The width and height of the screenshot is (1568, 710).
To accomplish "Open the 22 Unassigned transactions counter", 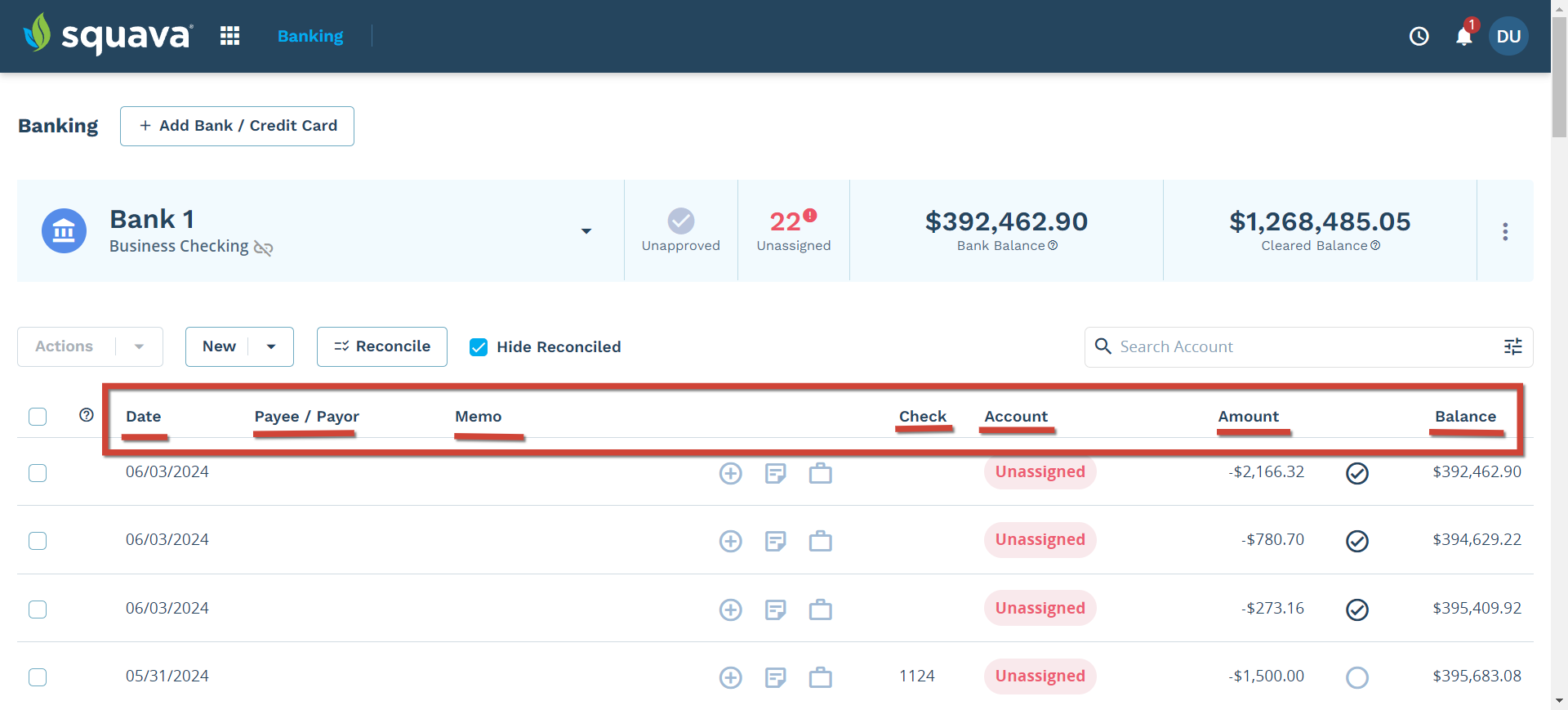I will click(794, 230).
